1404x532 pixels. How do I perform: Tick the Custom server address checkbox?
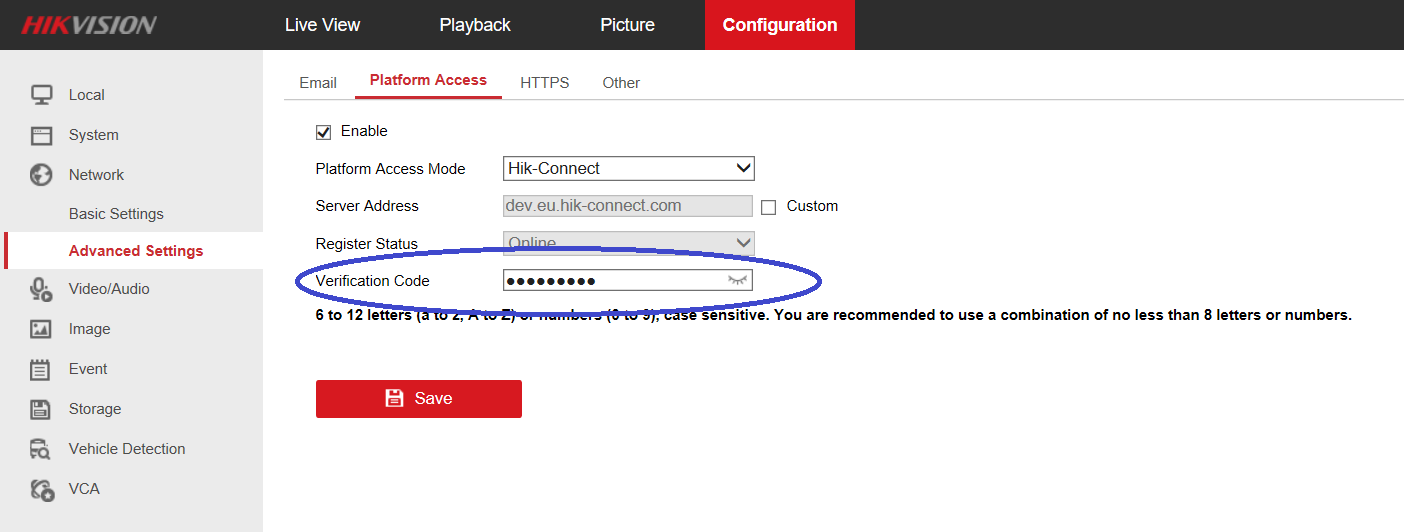coord(768,207)
